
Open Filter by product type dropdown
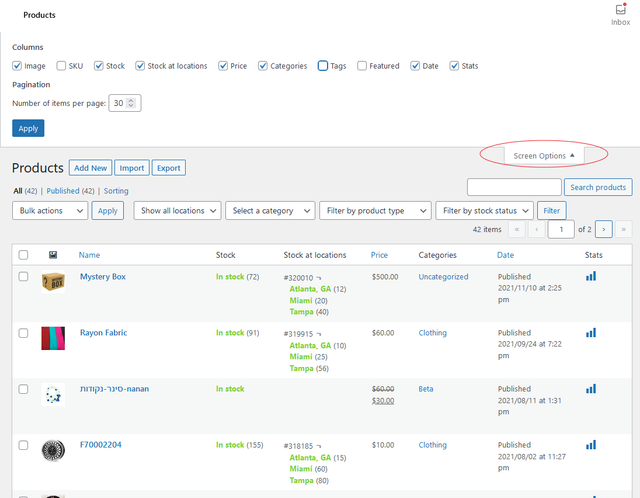click(376, 211)
